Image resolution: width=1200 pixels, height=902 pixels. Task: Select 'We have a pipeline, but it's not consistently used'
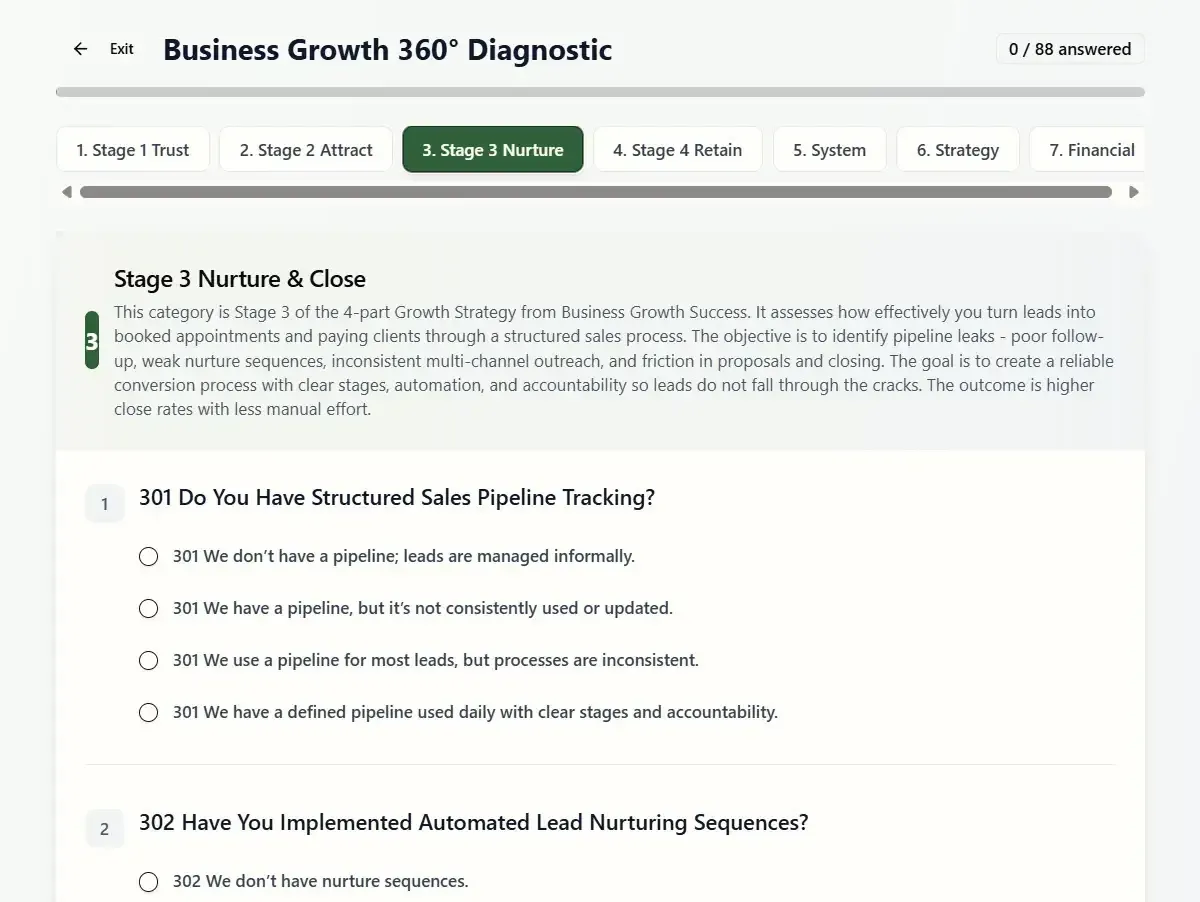click(148, 608)
